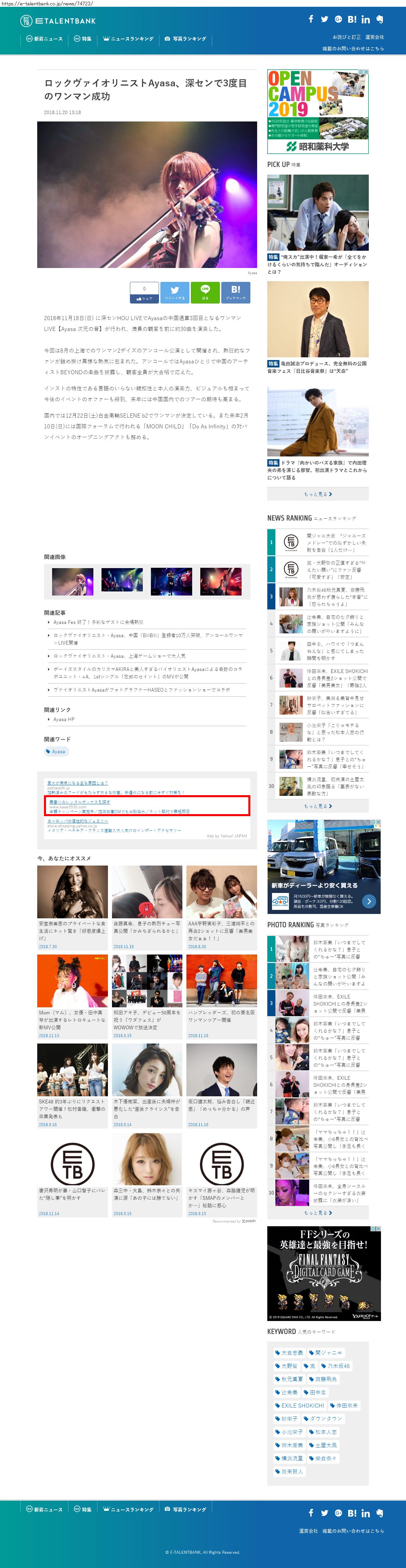Open 新着ニュース in the top navigation
The width and height of the screenshot is (406, 1568).
[44, 39]
